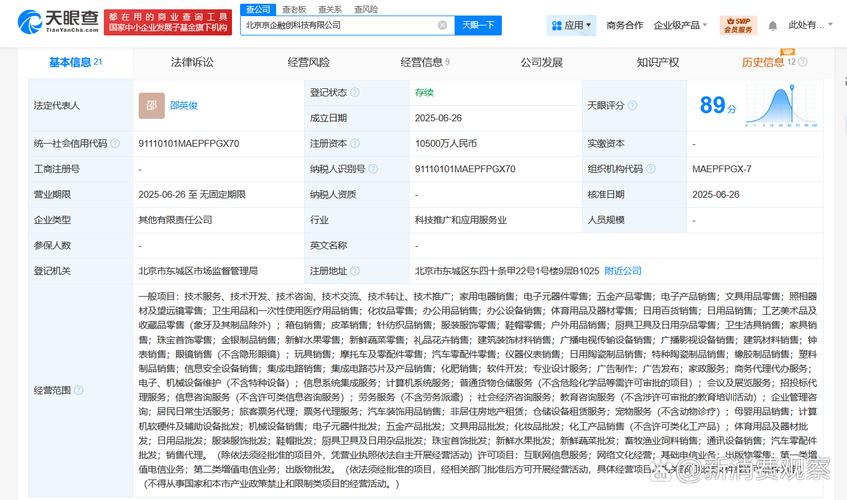Image resolution: width=847 pixels, height=500 pixels.
Task: Select establishment date 2025-06-26 beside 成立日期
Action: 438,118
